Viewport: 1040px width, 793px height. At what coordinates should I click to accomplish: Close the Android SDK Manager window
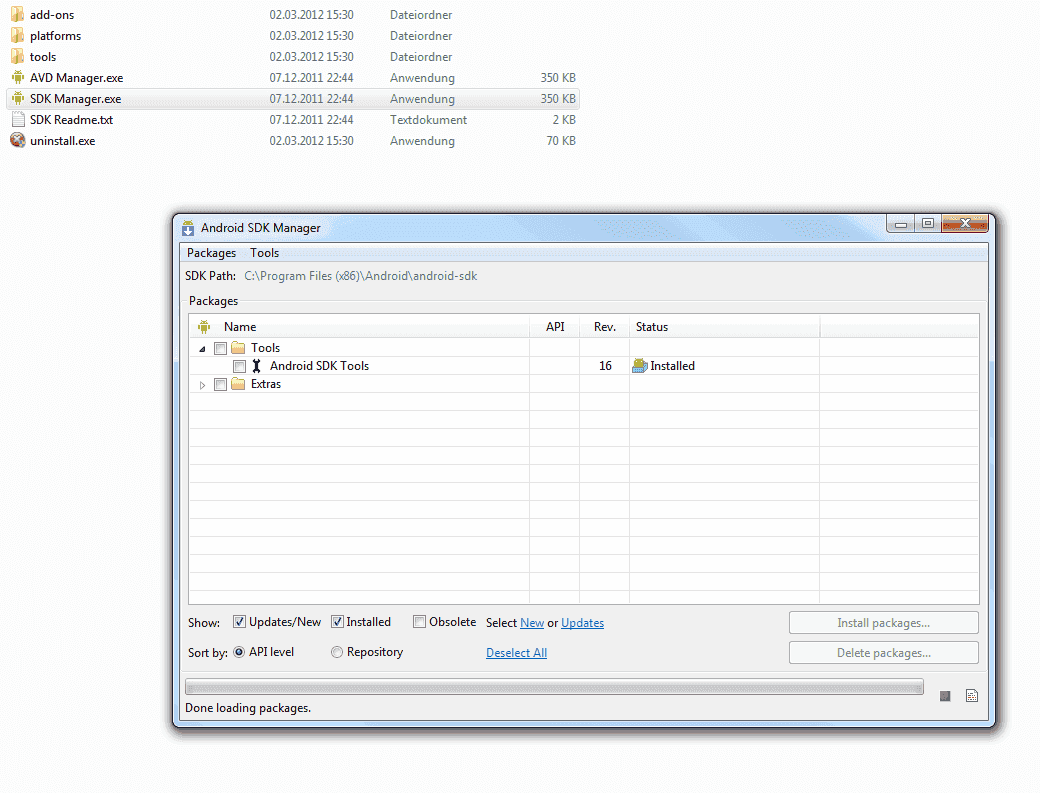(x=965, y=224)
